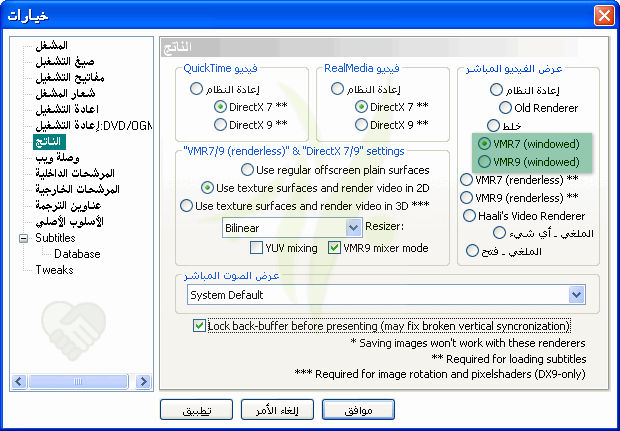
Task: Open شعار المشغل tree item
Action: click(x=65, y=93)
